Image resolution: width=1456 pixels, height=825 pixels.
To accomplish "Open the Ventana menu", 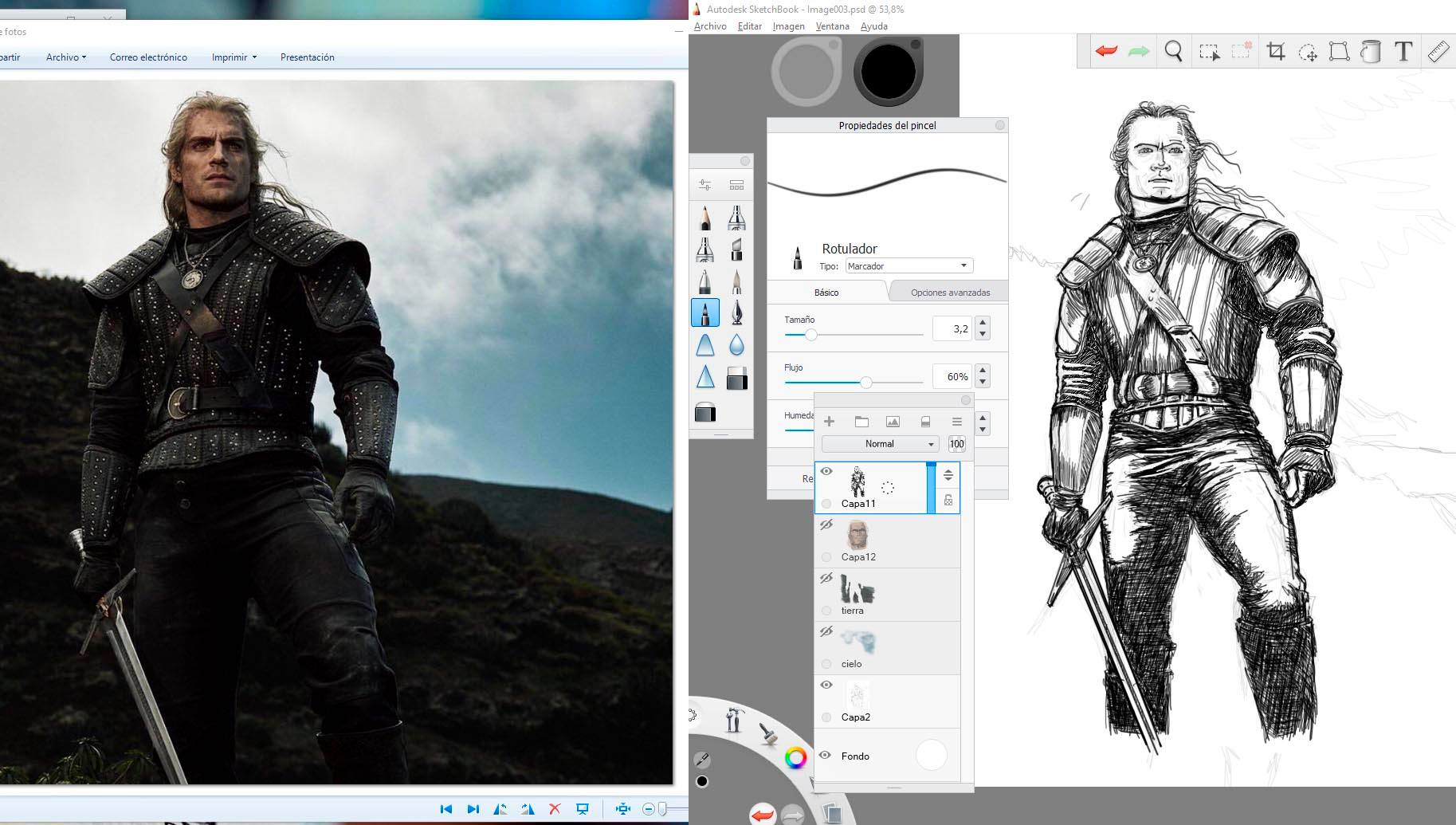I will [832, 26].
